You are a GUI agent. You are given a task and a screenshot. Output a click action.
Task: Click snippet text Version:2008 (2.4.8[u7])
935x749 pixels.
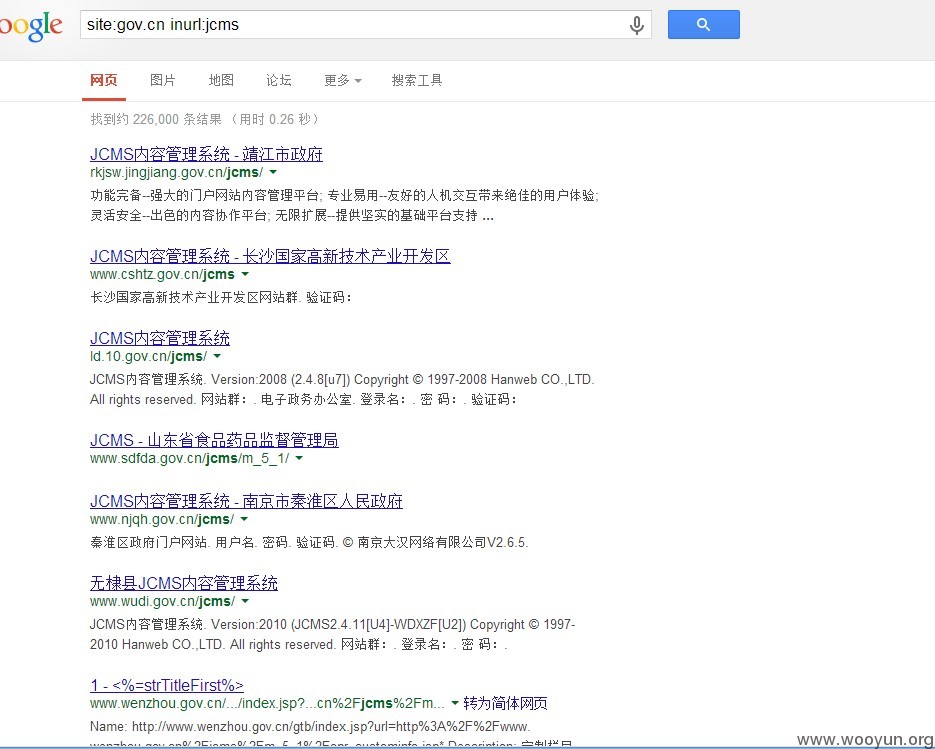click(281, 379)
